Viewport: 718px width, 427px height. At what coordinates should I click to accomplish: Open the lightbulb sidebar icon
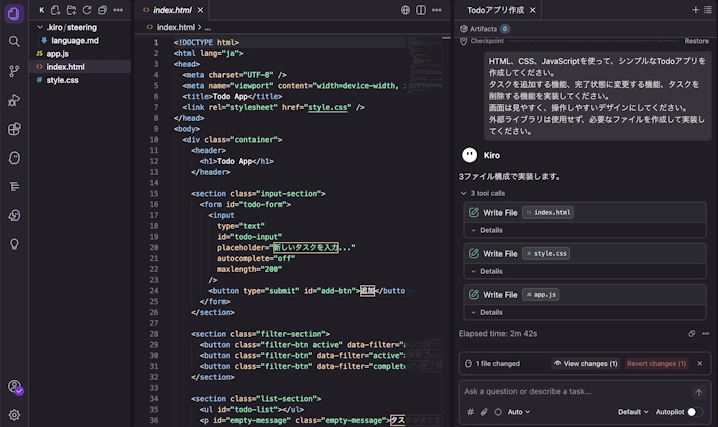coord(14,244)
